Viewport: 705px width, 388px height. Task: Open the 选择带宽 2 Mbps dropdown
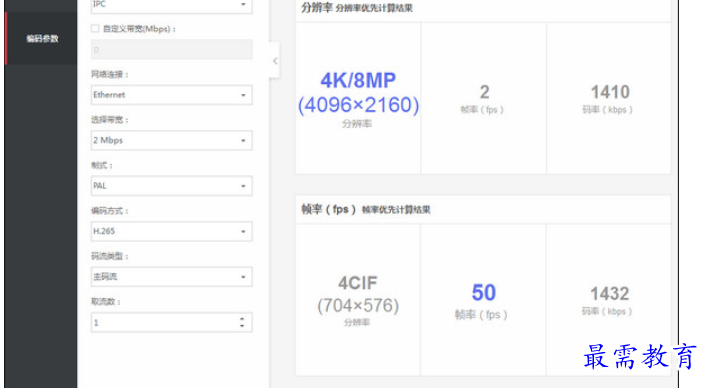pos(172,140)
